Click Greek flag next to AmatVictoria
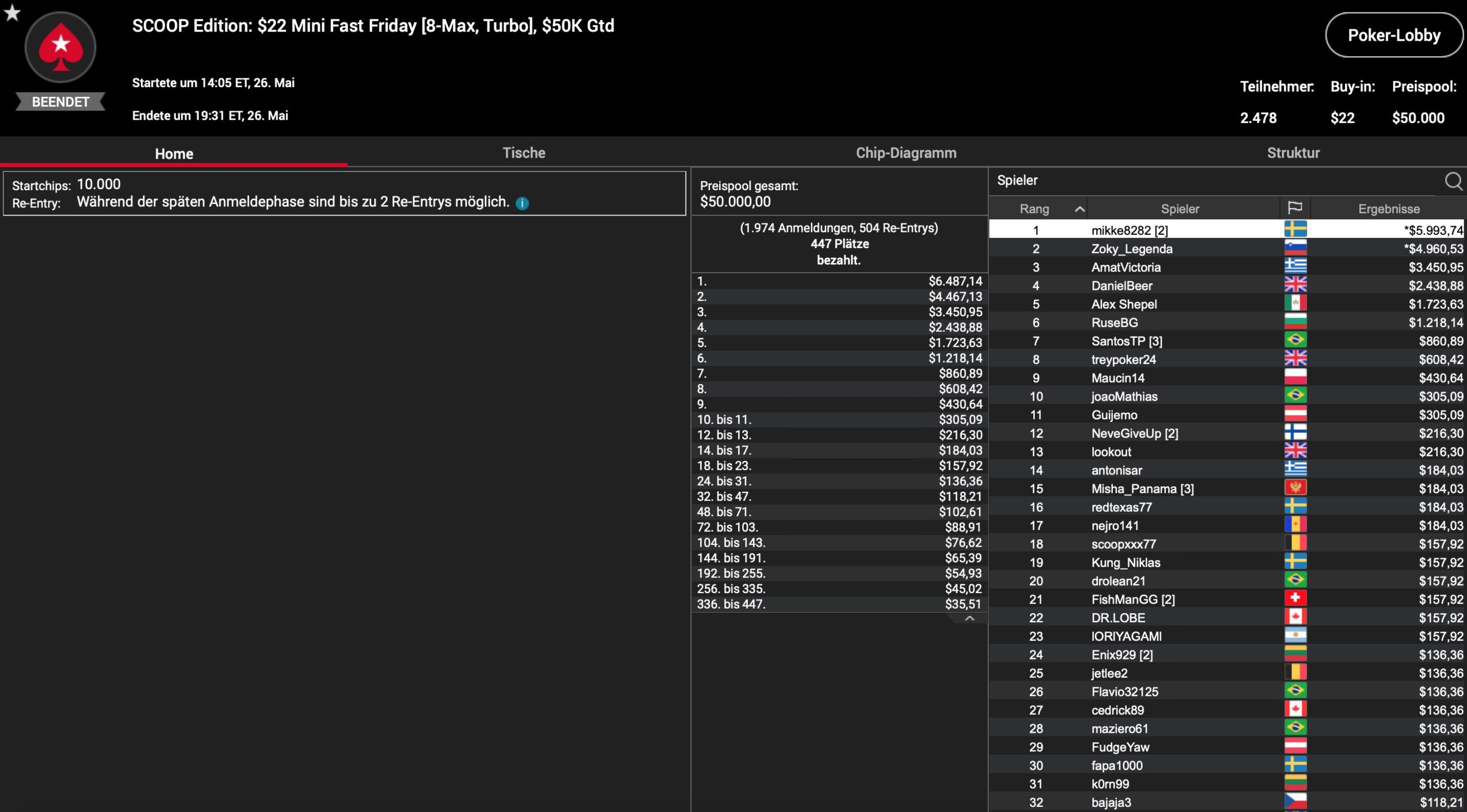1467x812 pixels. point(1295,267)
